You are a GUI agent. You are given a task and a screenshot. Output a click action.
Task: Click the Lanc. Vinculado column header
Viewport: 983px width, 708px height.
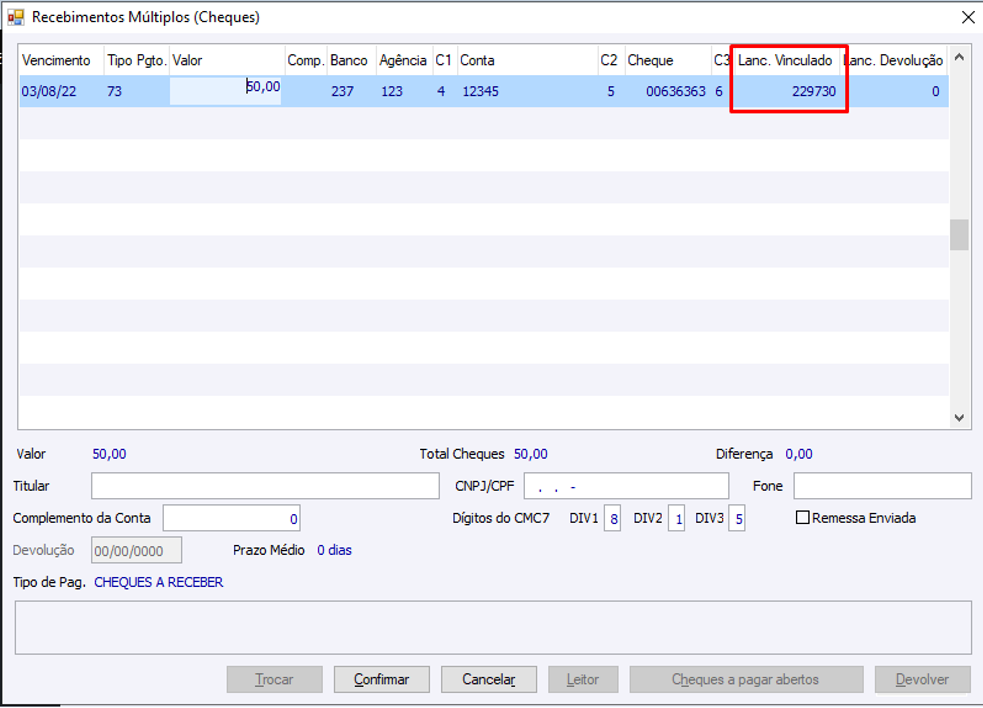point(786,60)
